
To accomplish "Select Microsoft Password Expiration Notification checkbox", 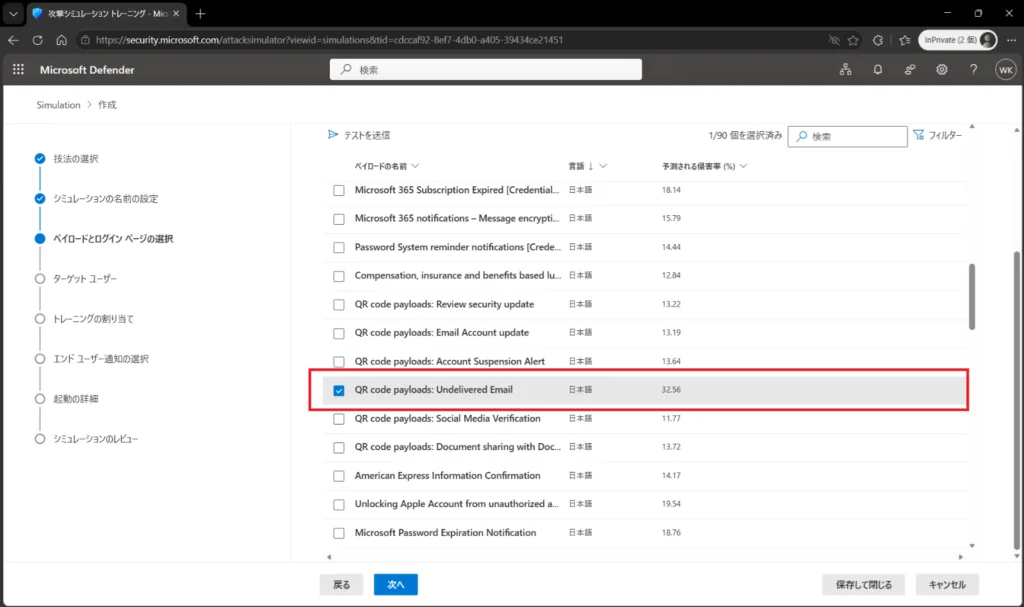I will coord(339,533).
